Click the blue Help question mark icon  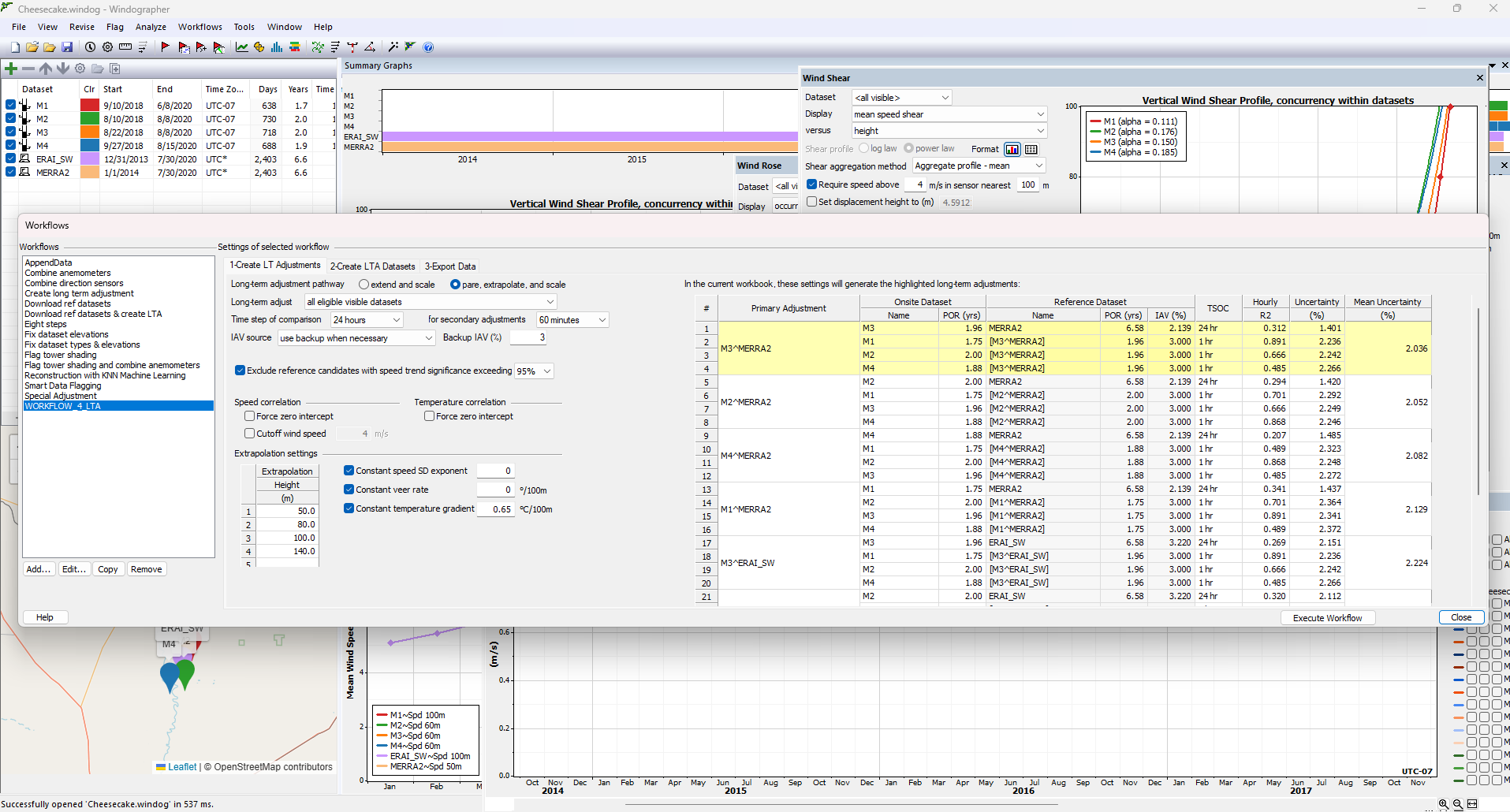pos(428,47)
